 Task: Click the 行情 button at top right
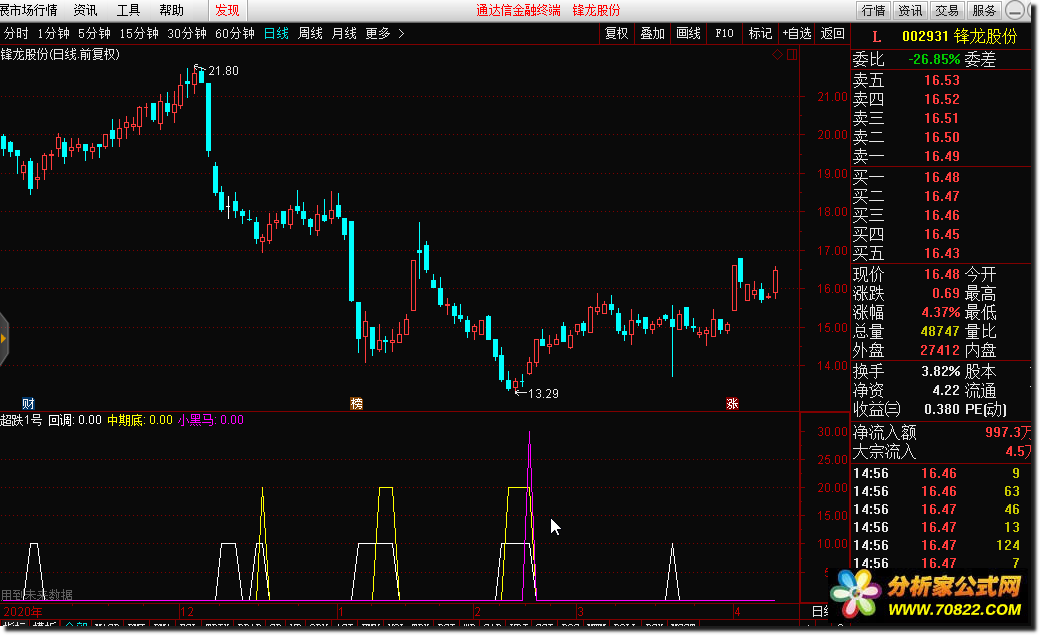pos(874,11)
